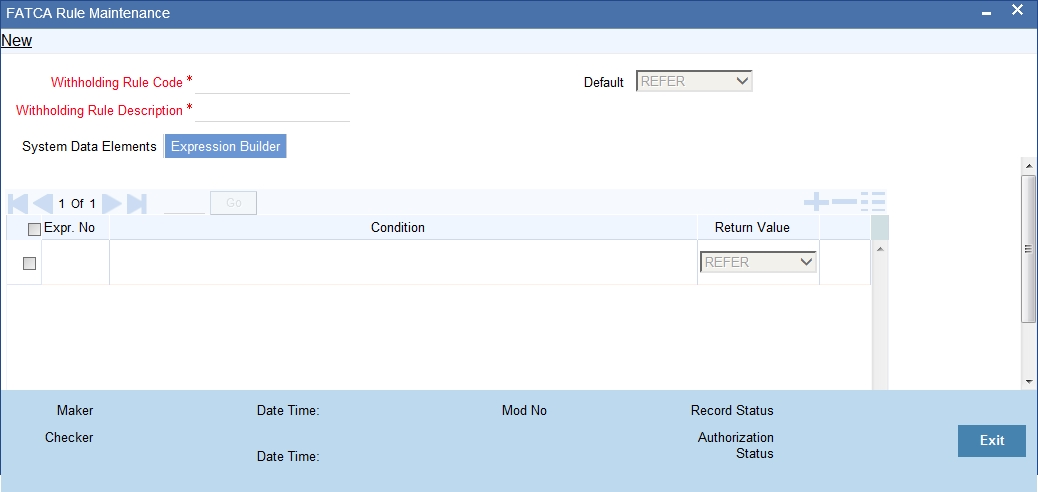Close the FATCA Rule Maintenance window
The width and height of the screenshot is (1038, 492).
pos(1017,11)
